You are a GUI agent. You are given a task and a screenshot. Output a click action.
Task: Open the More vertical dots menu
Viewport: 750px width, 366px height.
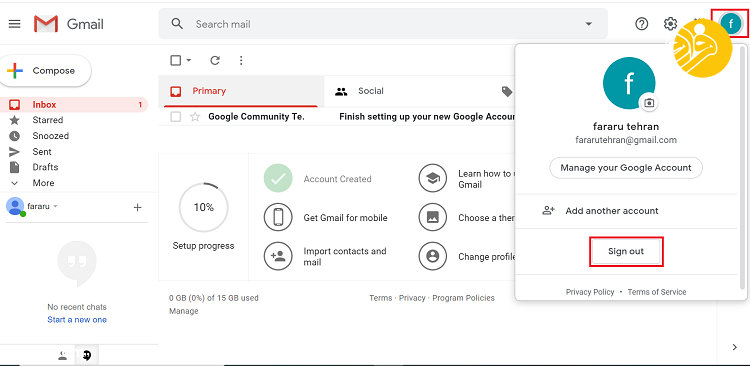coord(241,60)
